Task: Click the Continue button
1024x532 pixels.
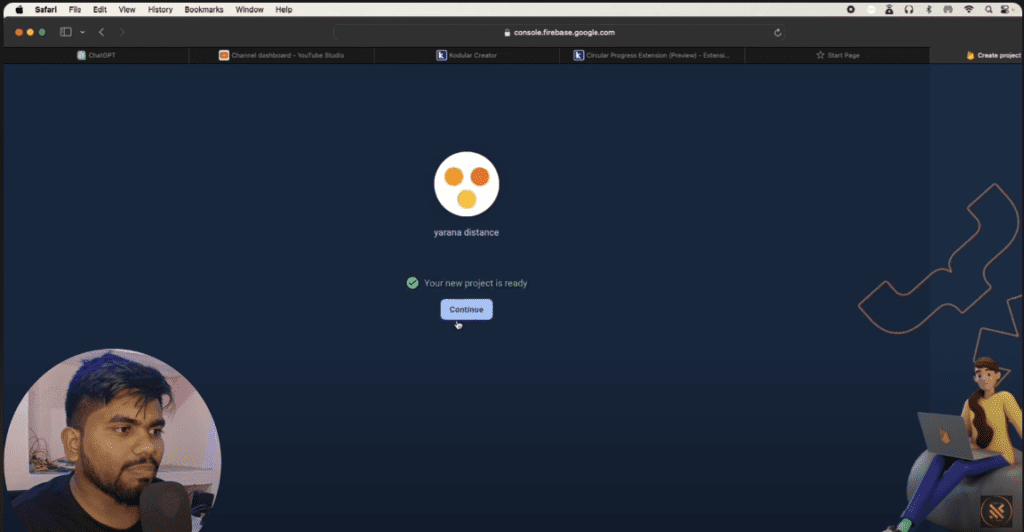Action: [466, 310]
